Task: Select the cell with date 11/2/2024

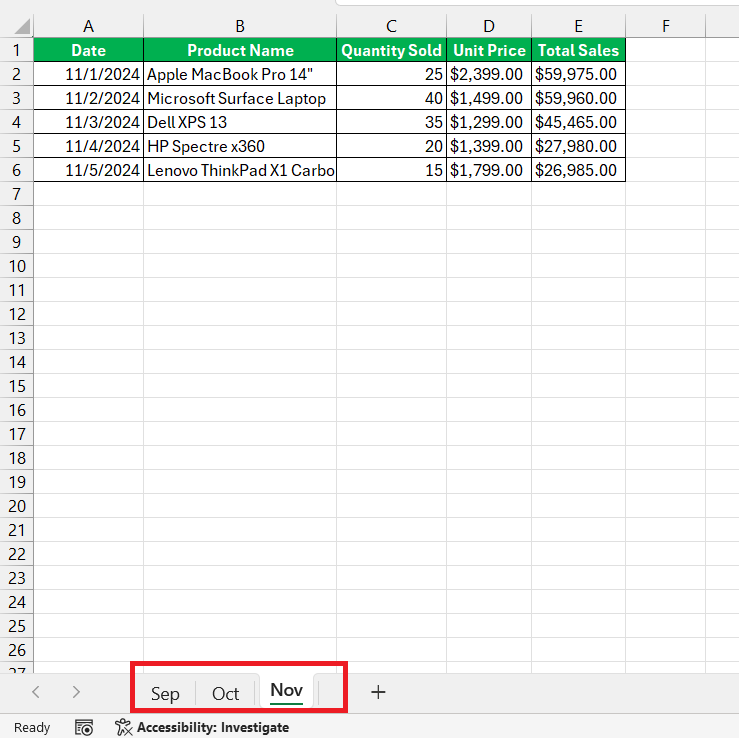Action: (89, 98)
